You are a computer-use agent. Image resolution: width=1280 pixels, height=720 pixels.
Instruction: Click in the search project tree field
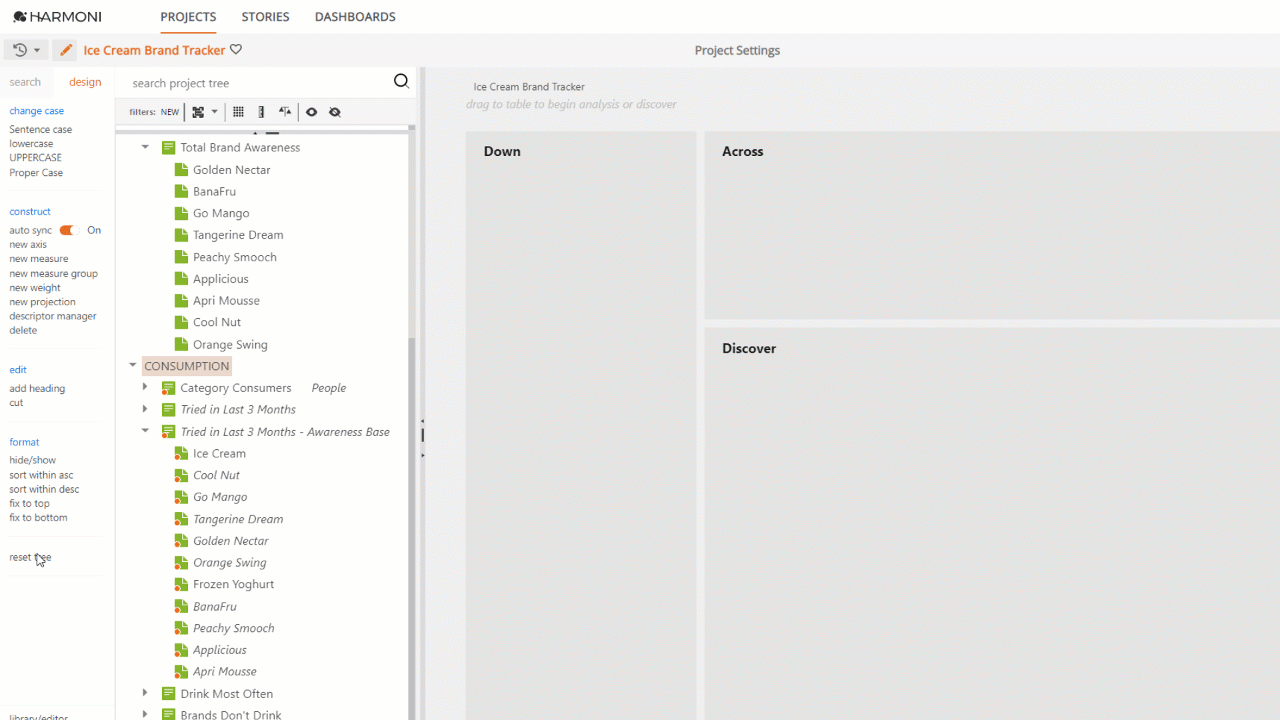coord(260,83)
